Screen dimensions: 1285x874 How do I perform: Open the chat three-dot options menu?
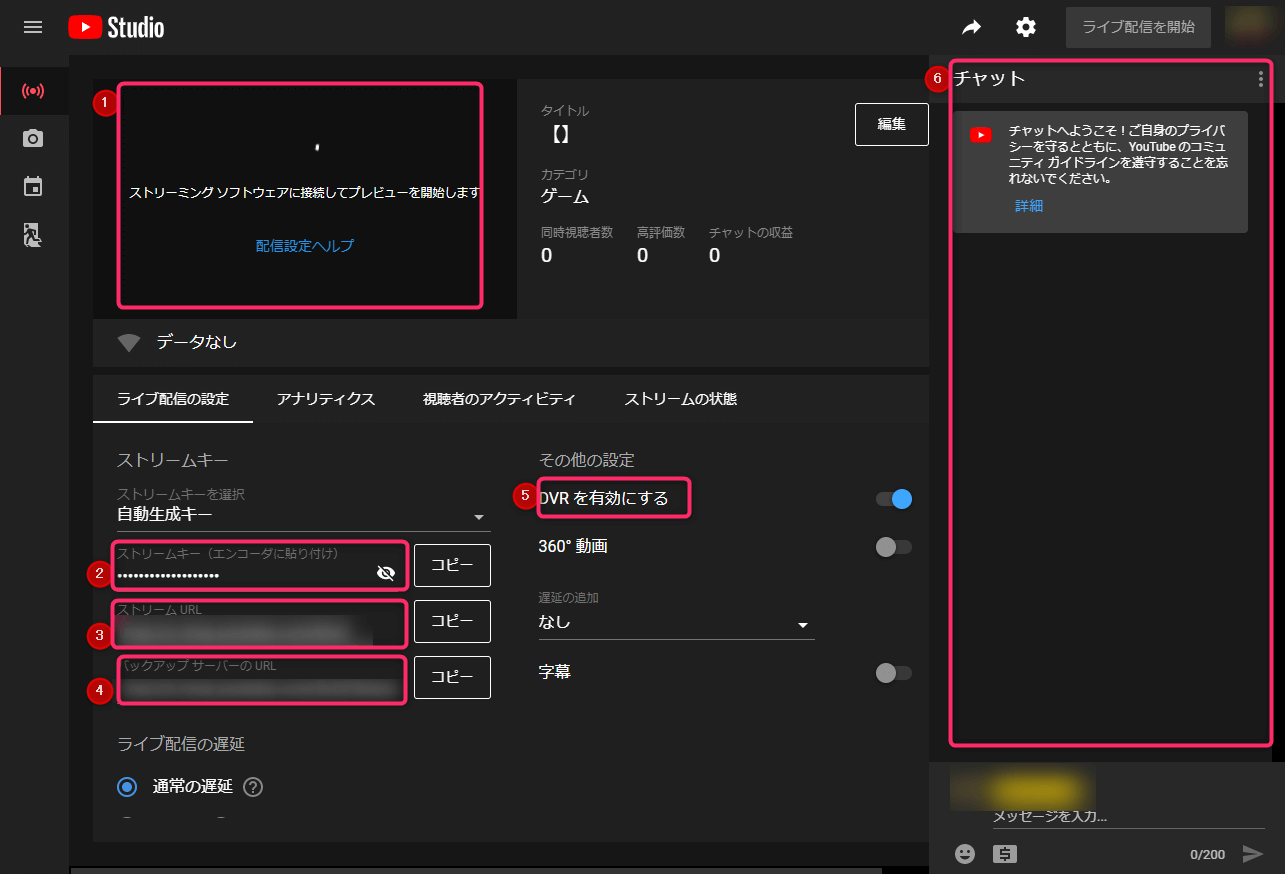click(1260, 79)
